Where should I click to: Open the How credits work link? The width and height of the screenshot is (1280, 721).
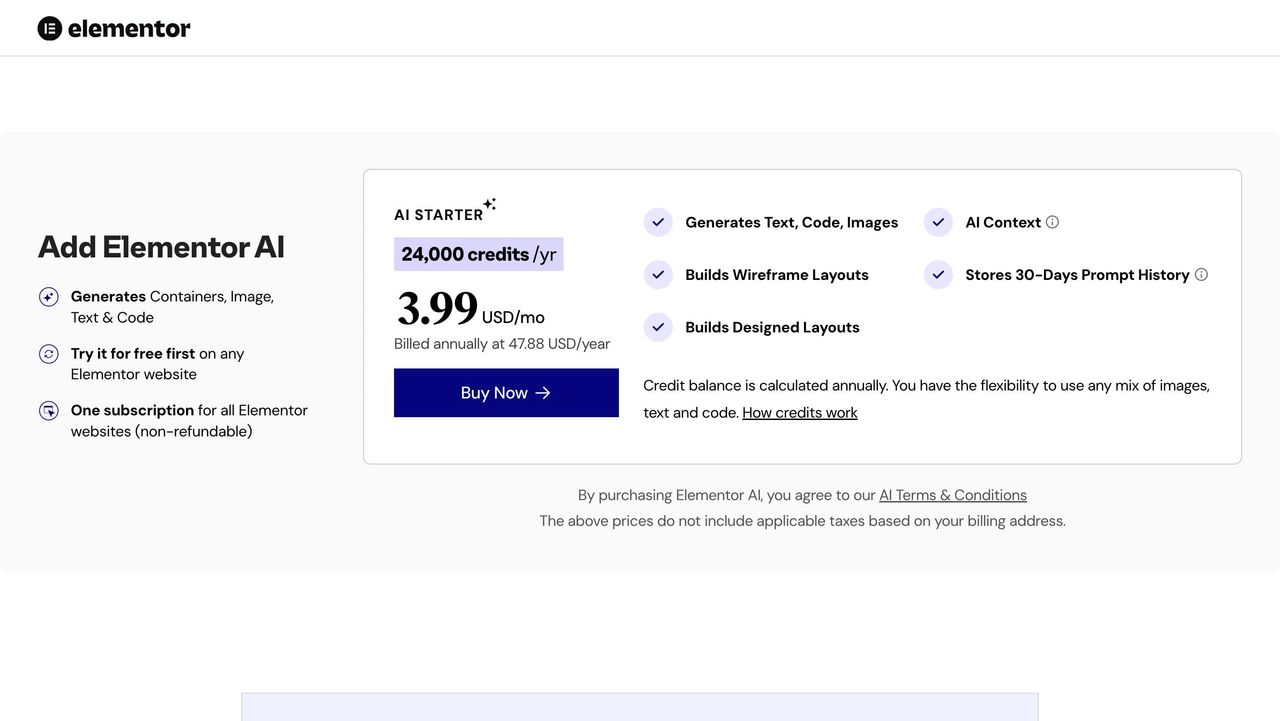click(800, 412)
